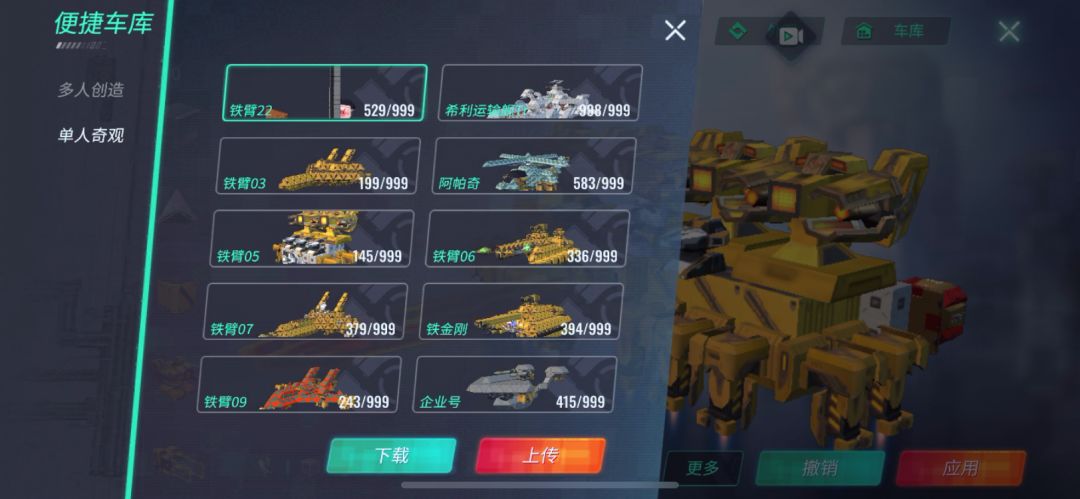Viewport: 1080px width, 499px height.
Task: Click the red 应用 apply button
Action: pos(960,469)
